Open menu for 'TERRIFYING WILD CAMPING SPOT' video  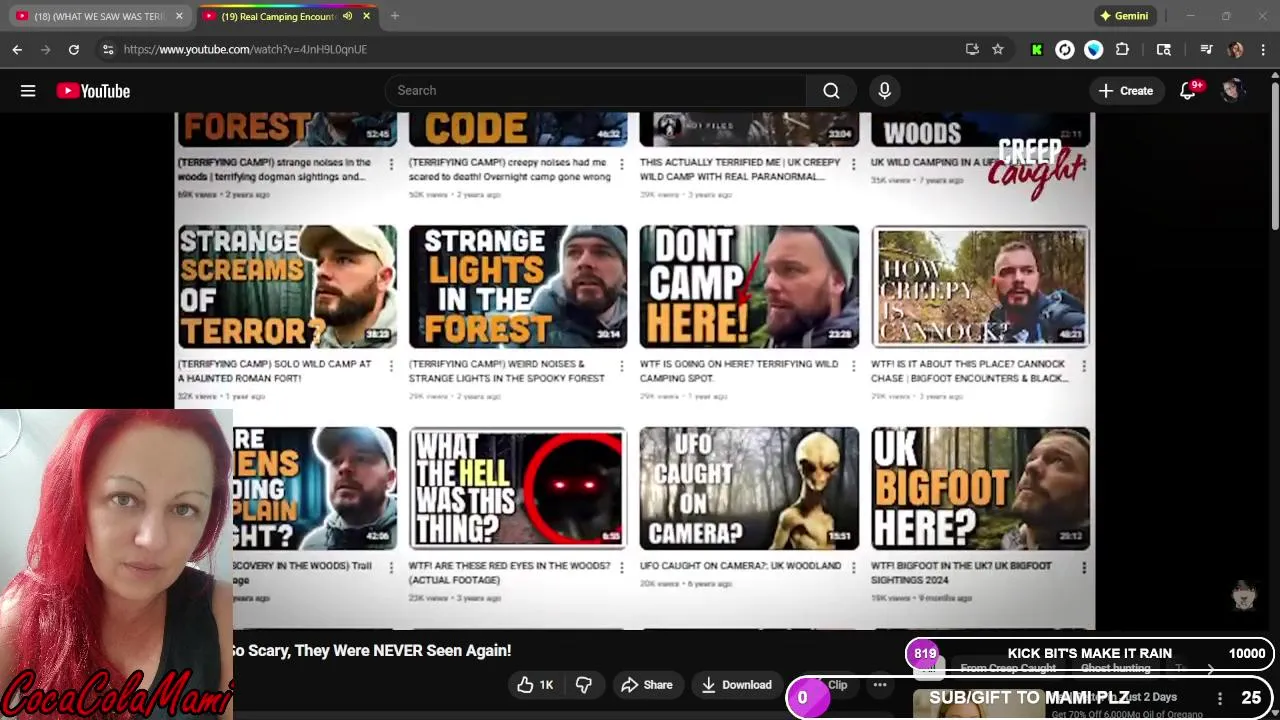click(x=853, y=366)
